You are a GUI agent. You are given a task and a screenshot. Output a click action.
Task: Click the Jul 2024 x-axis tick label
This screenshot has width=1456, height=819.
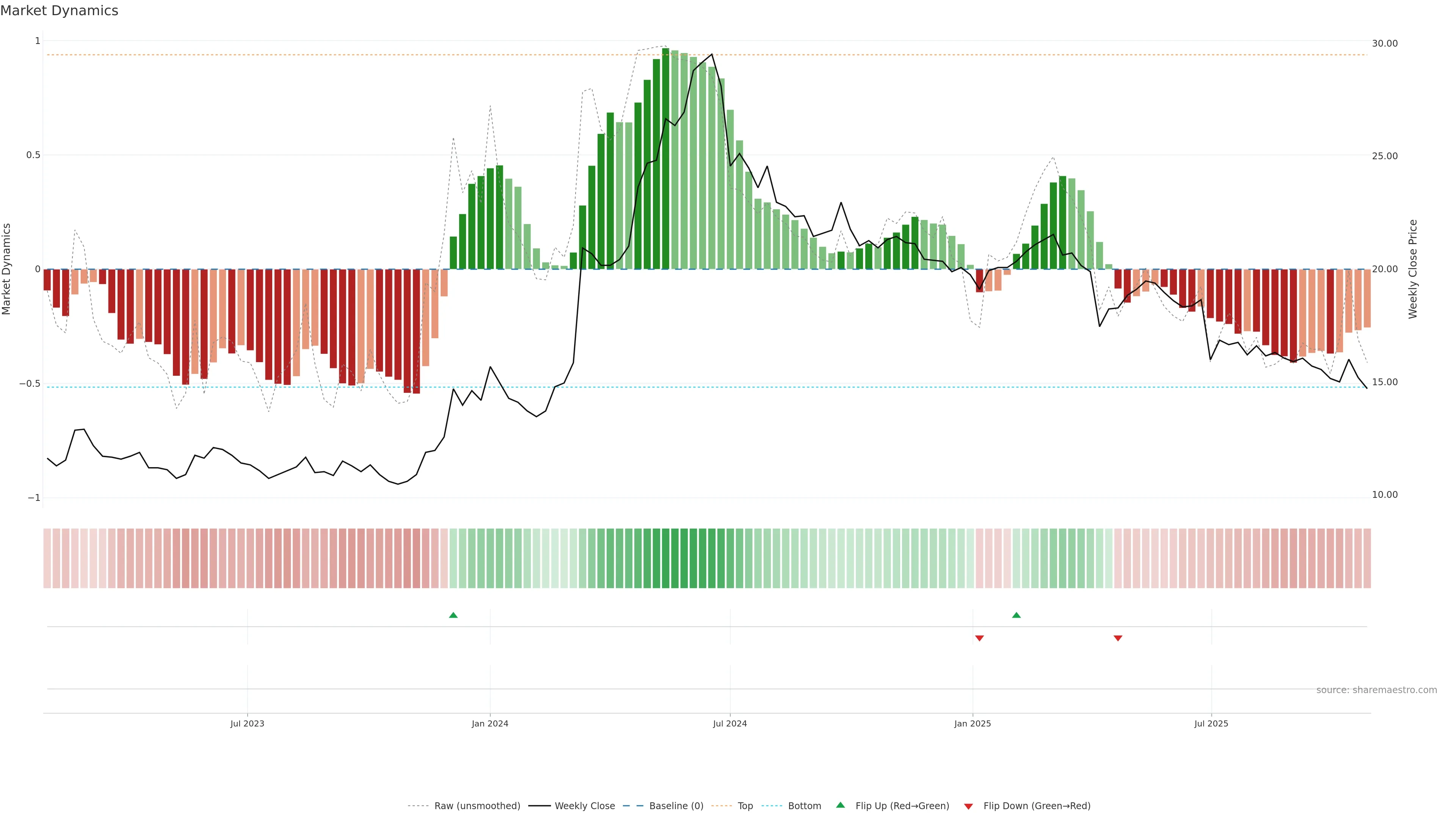click(x=730, y=724)
